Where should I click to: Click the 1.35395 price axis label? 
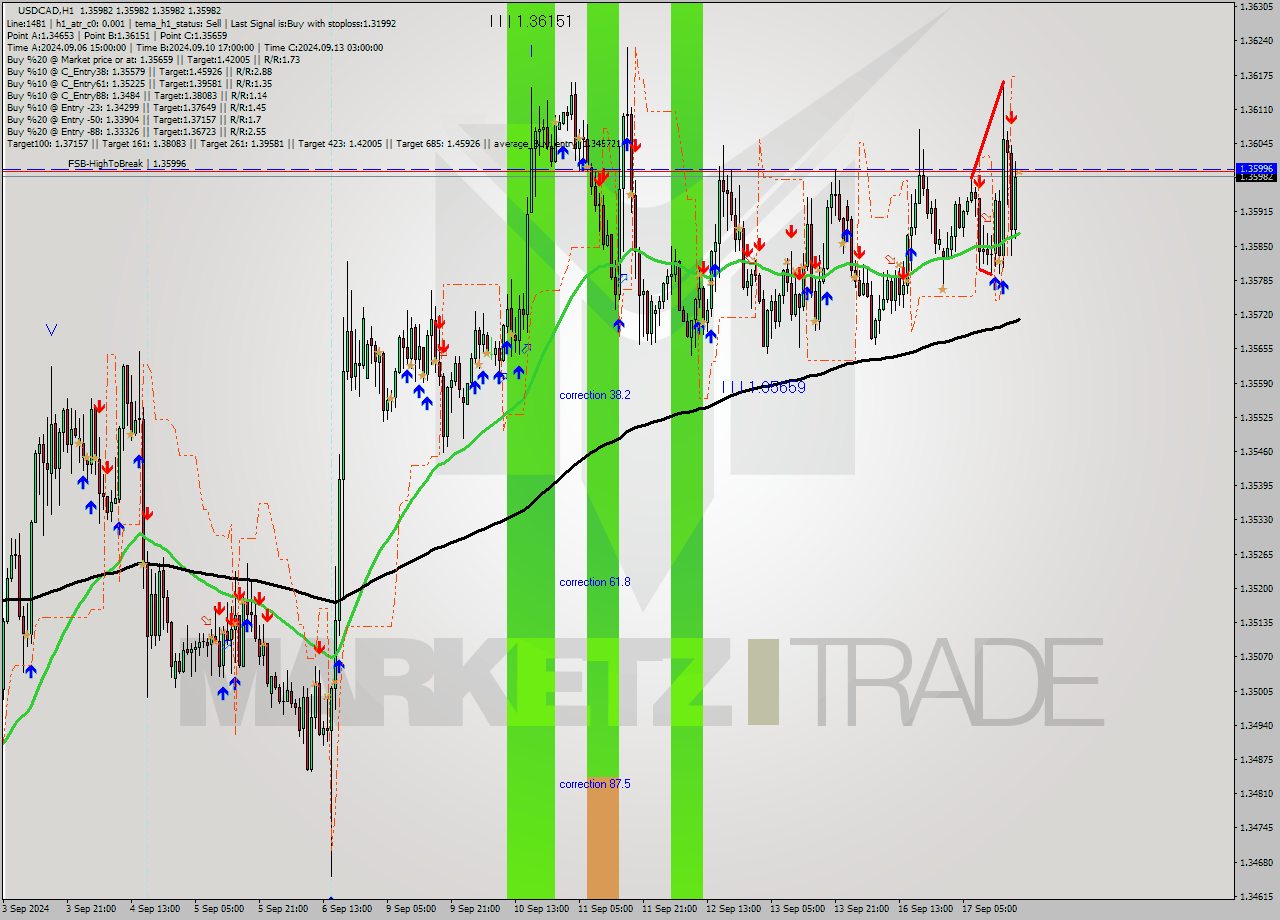point(1256,486)
